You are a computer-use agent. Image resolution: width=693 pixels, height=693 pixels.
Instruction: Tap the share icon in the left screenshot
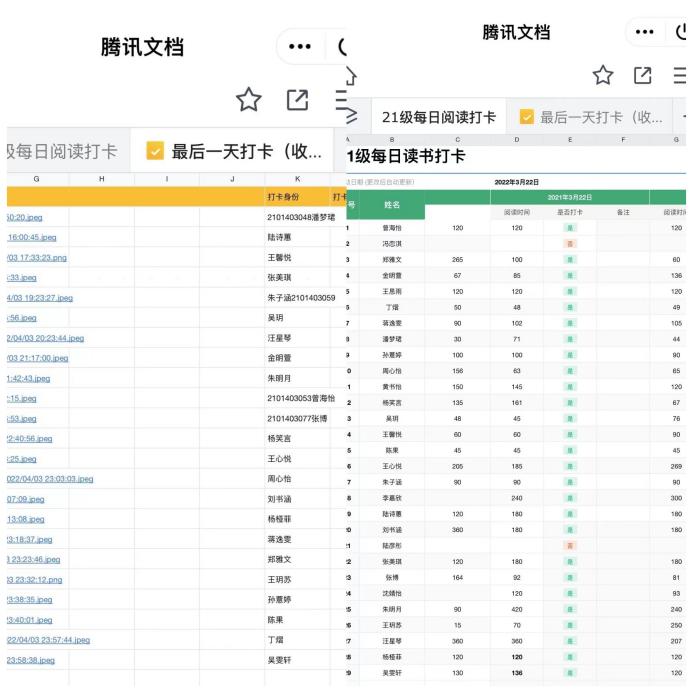click(x=297, y=100)
